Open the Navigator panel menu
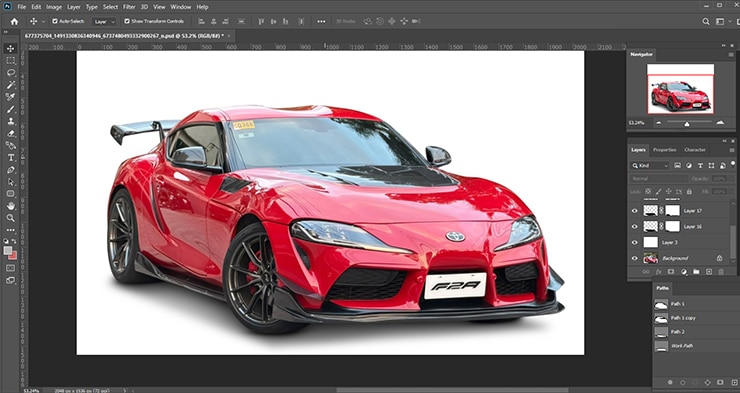 (731, 55)
